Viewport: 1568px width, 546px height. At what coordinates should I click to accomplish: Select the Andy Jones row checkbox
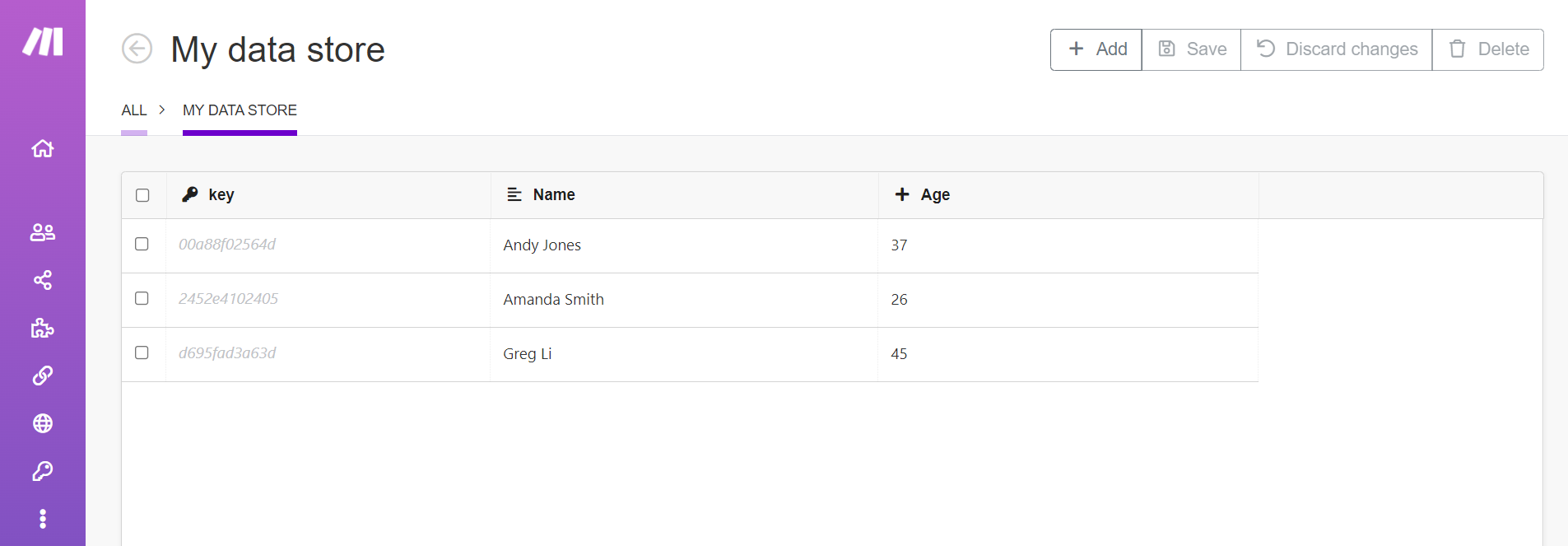tap(142, 244)
